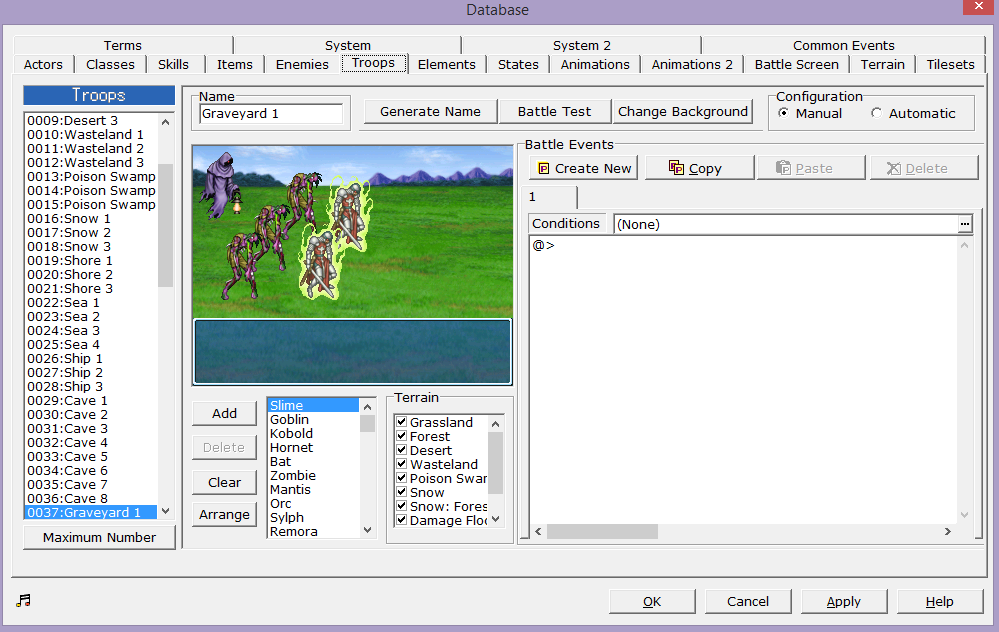Confirm with the OK button
Screen dimensions: 999x632
652,601
